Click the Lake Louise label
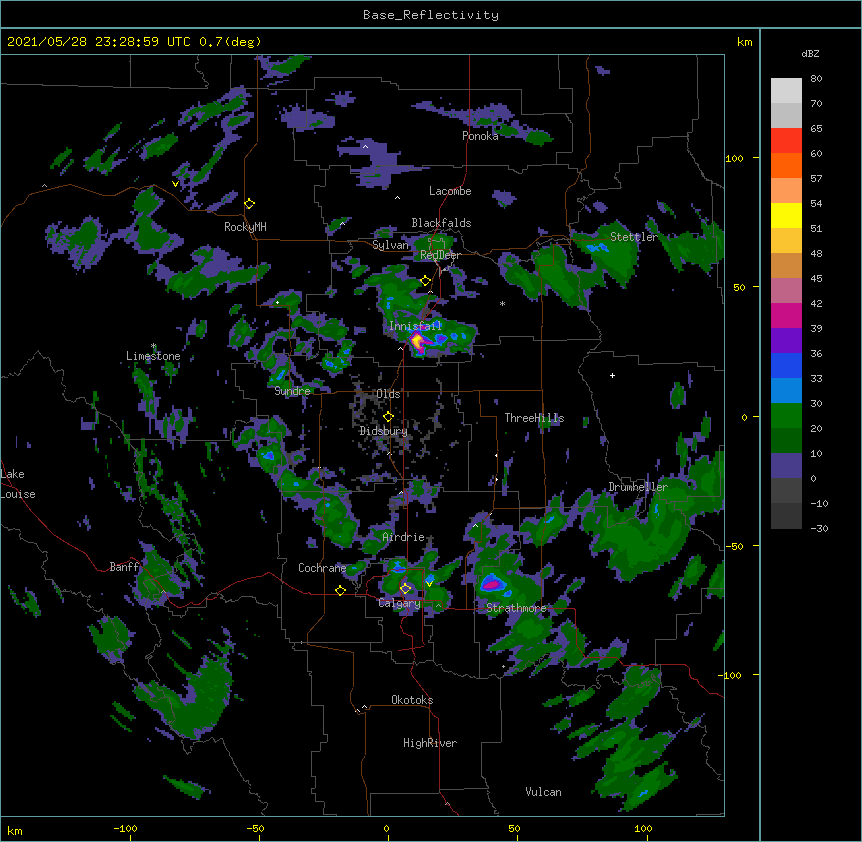This screenshot has height=842, width=862. tap(18, 484)
